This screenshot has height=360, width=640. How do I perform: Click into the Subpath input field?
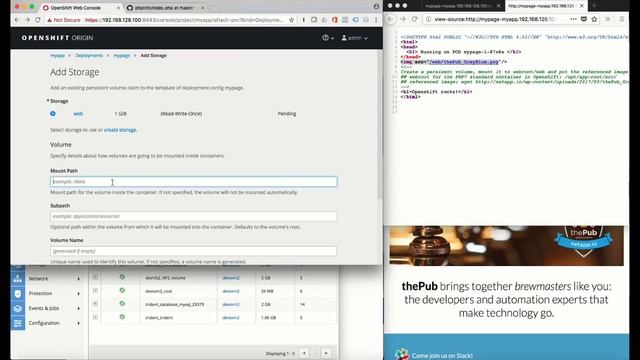click(x=193, y=216)
